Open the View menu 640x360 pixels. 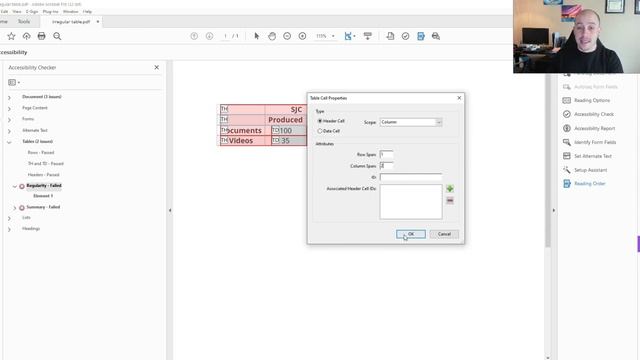[x=17, y=11]
